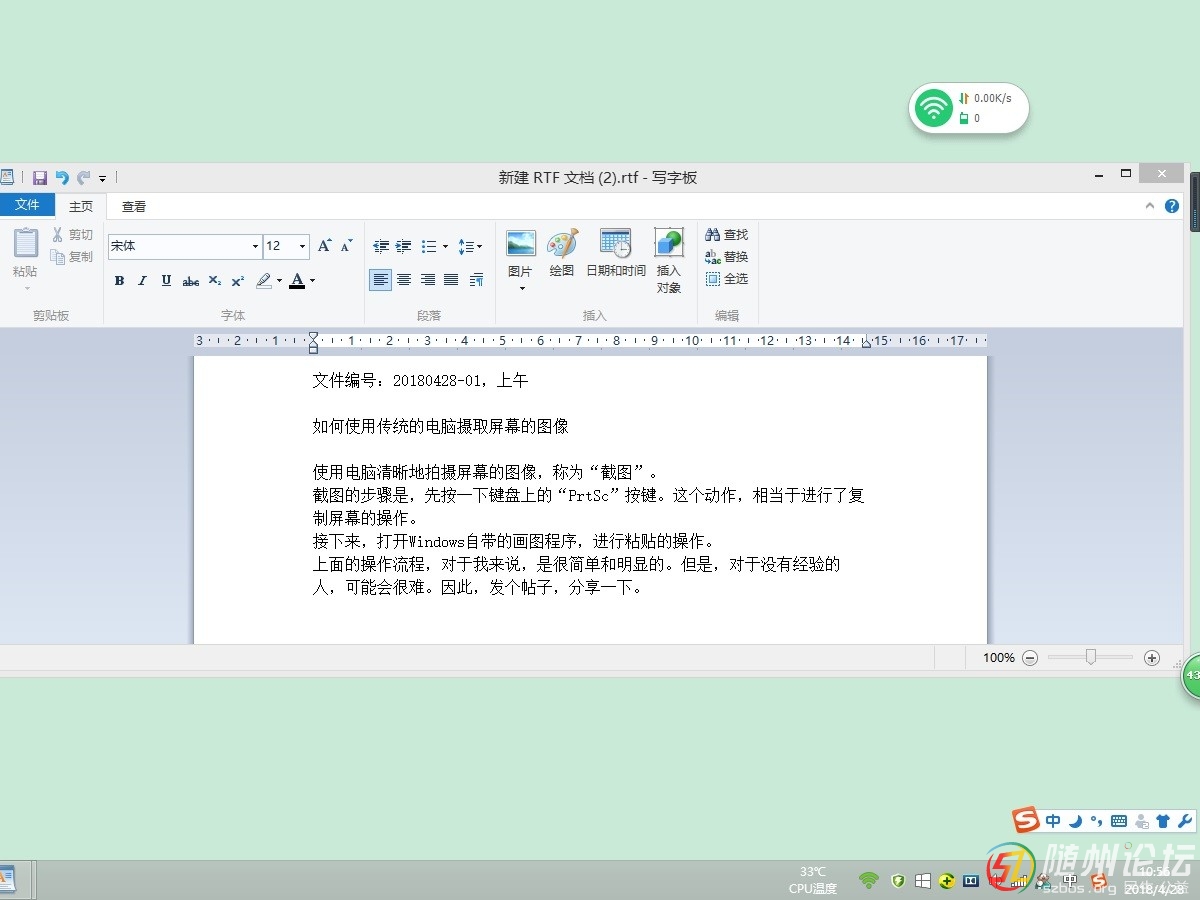The width and height of the screenshot is (1200, 900).
Task: Switch to the 查看 (View) tab
Action: (134, 207)
